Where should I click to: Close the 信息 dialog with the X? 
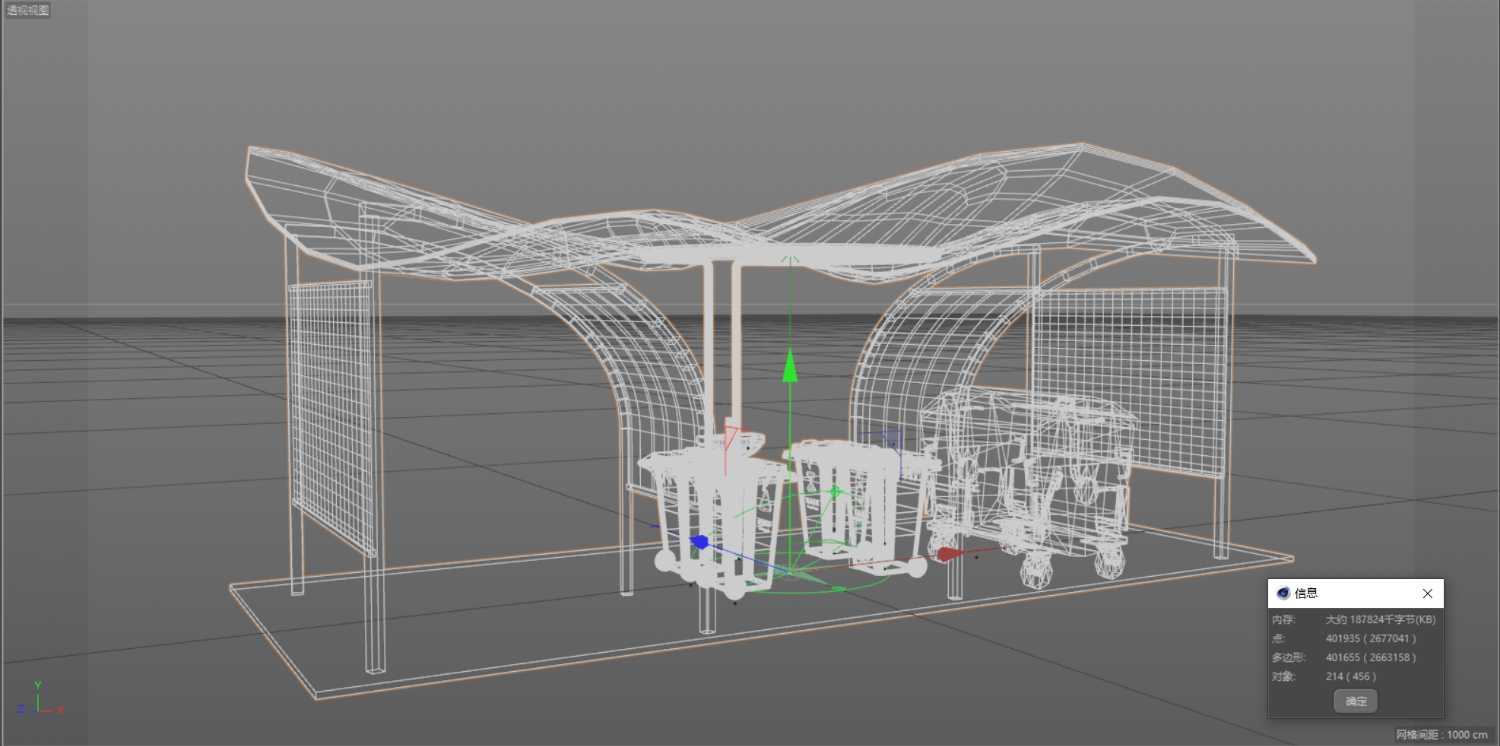tap(1427, 593)
